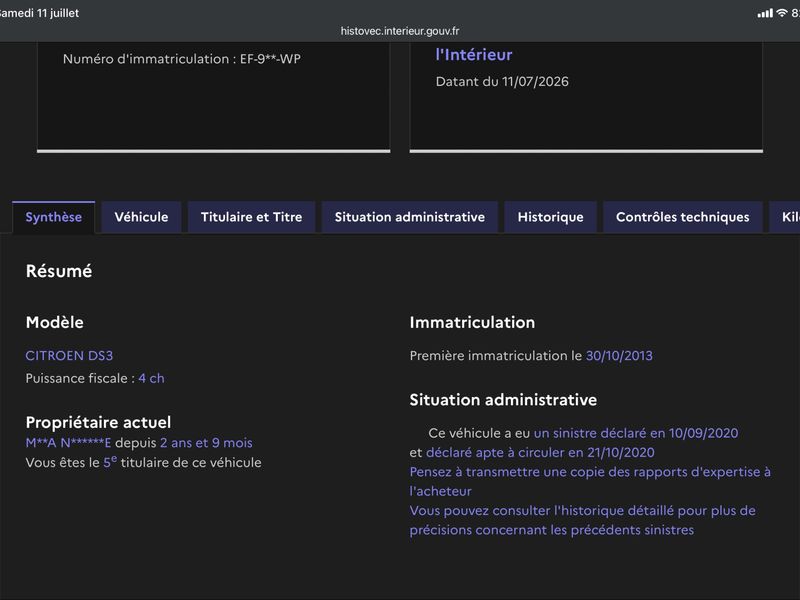Screen dimensions: 800x600
Task: Switch to the Véhicule tab
Action: (x=141, y=217)
